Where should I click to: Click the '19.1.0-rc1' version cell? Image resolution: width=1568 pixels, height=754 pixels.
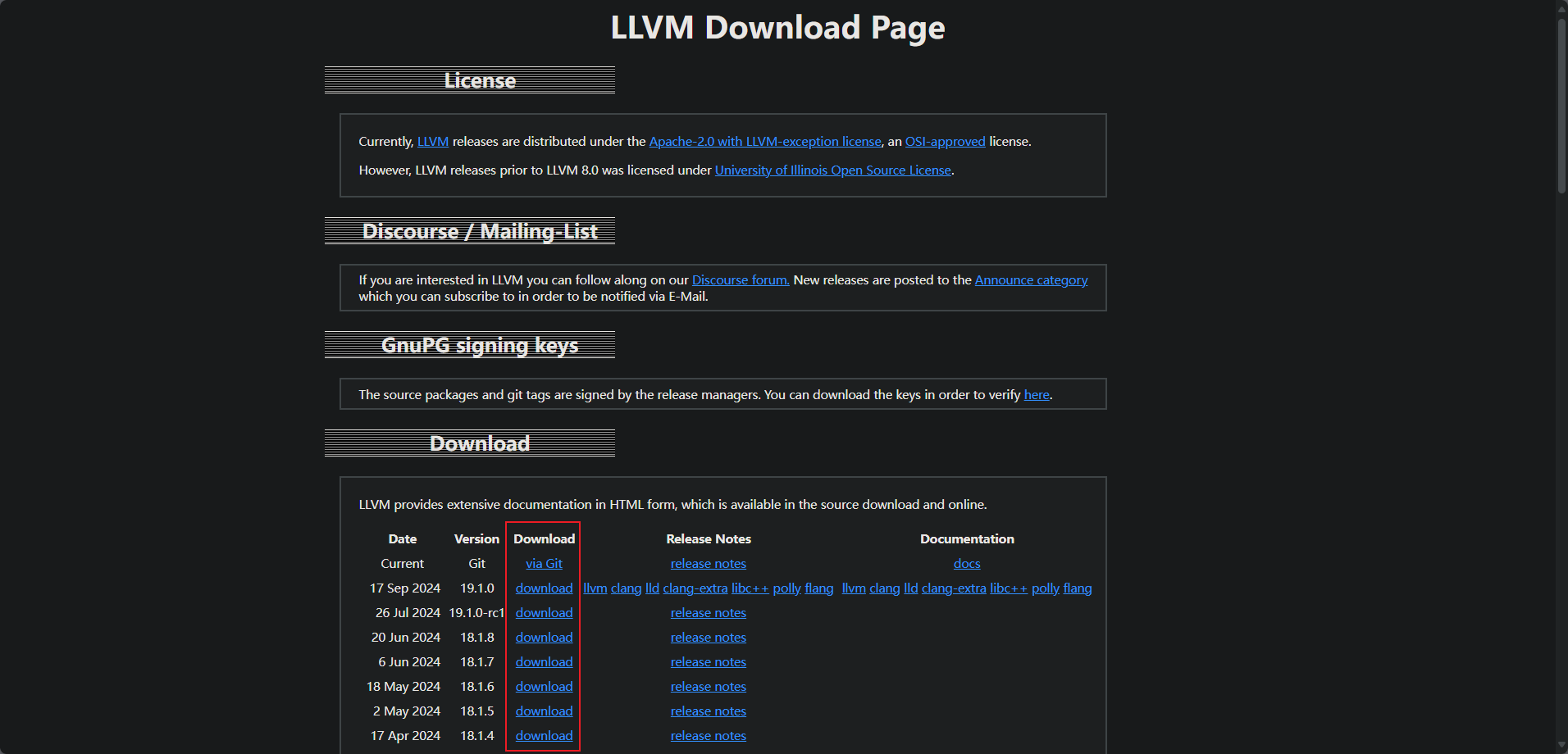[476, 613]
